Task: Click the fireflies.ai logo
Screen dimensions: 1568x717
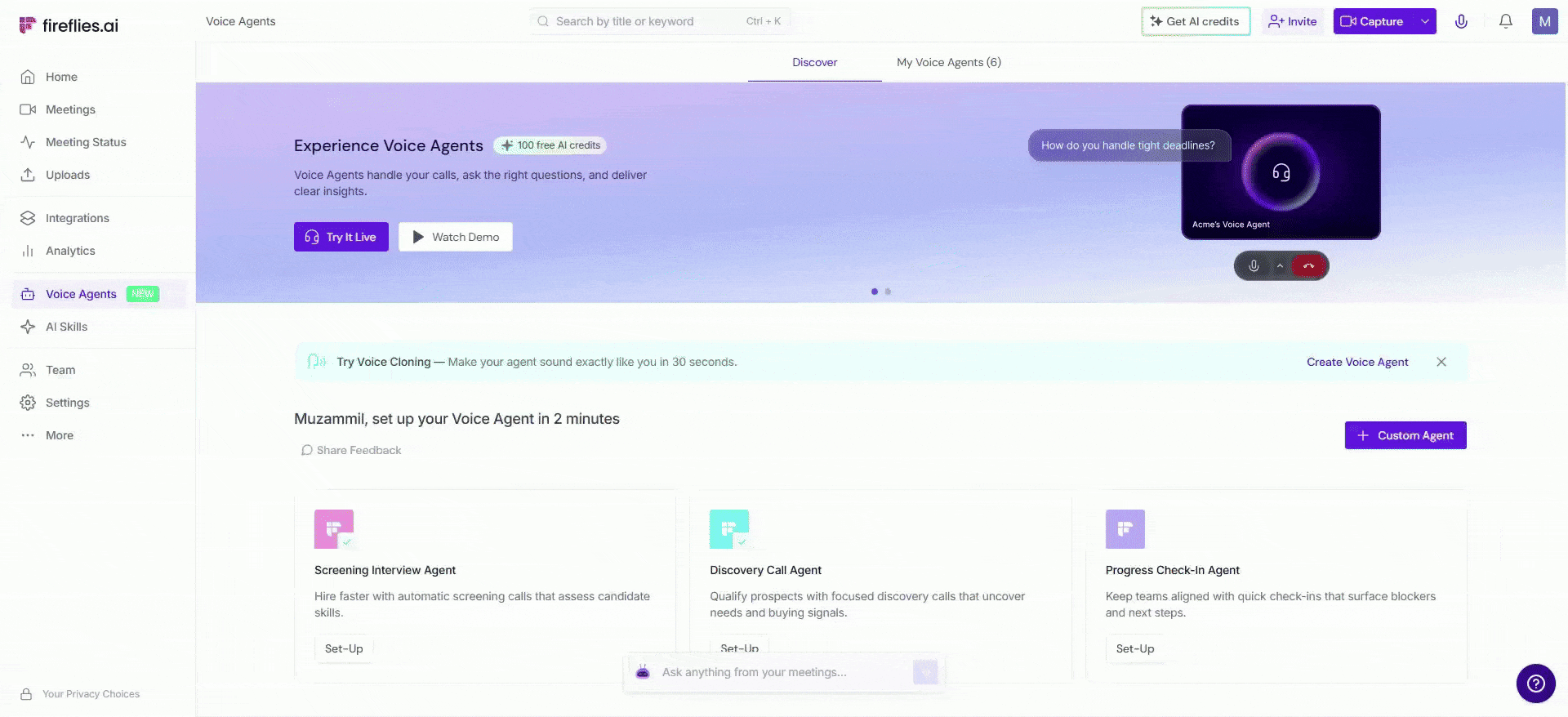Action: 69,25
